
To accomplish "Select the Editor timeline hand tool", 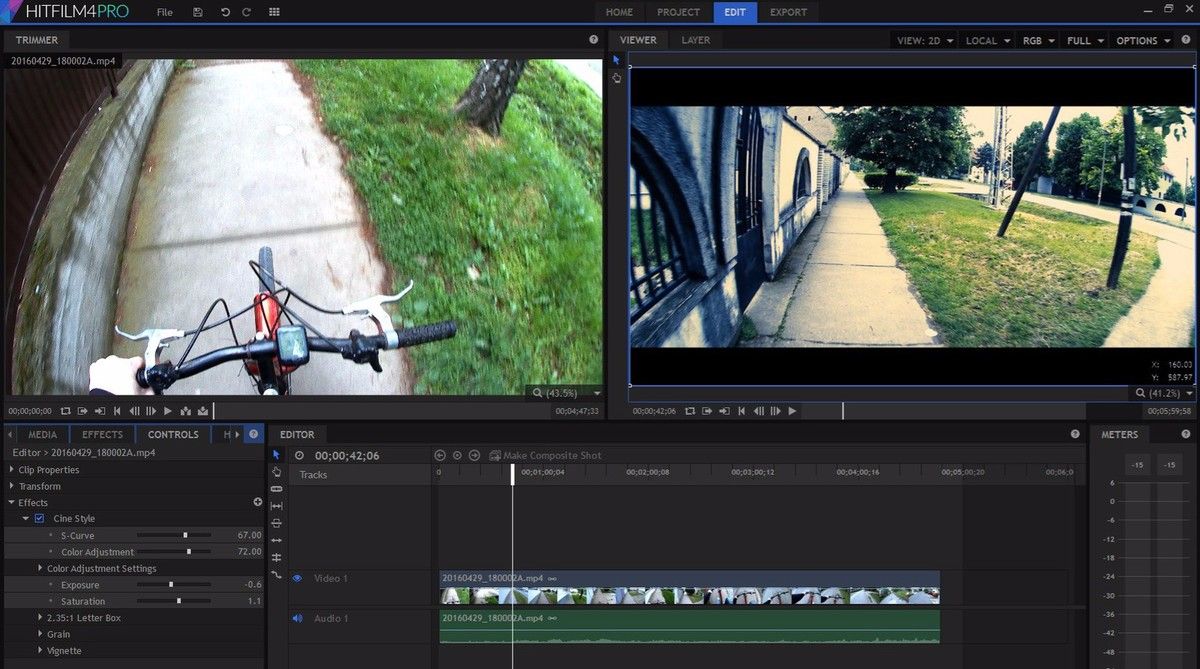I will pos(277,472).
